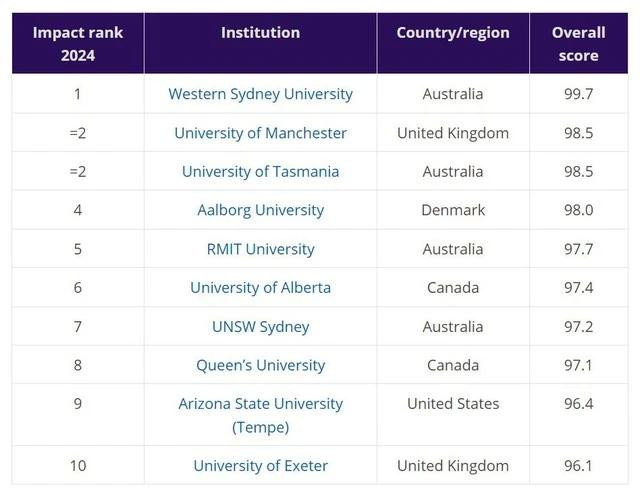Click the University of Alberta link
This screenshot has height=496, width=640.
coord(260,288)
